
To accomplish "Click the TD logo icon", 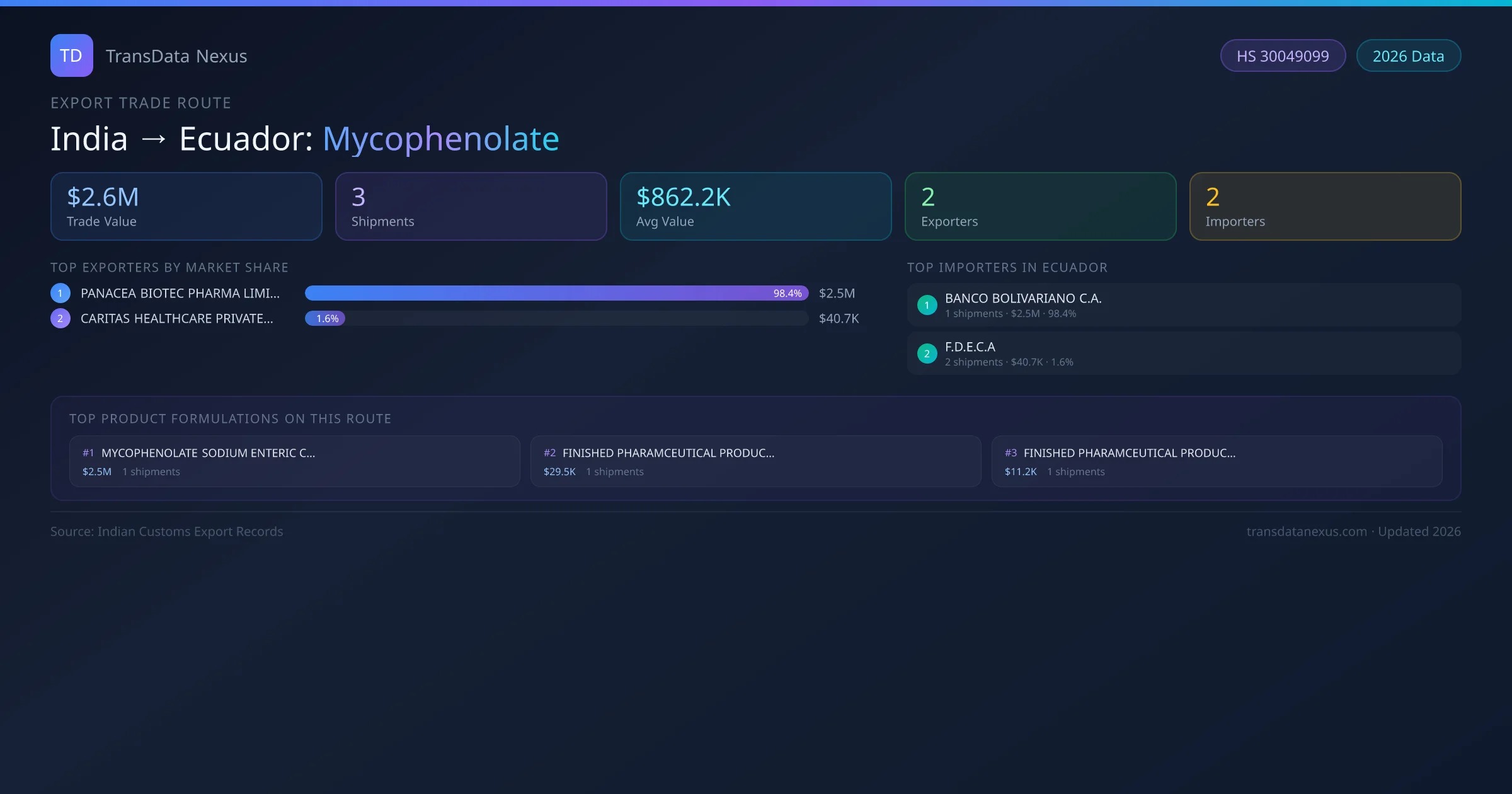I will tap(71, 55).
